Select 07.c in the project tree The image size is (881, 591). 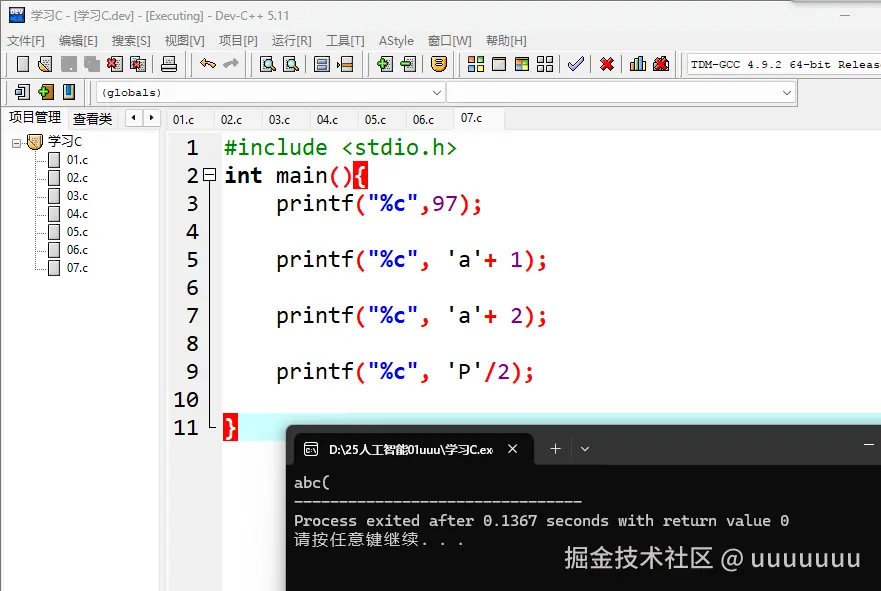pos(77,267)
